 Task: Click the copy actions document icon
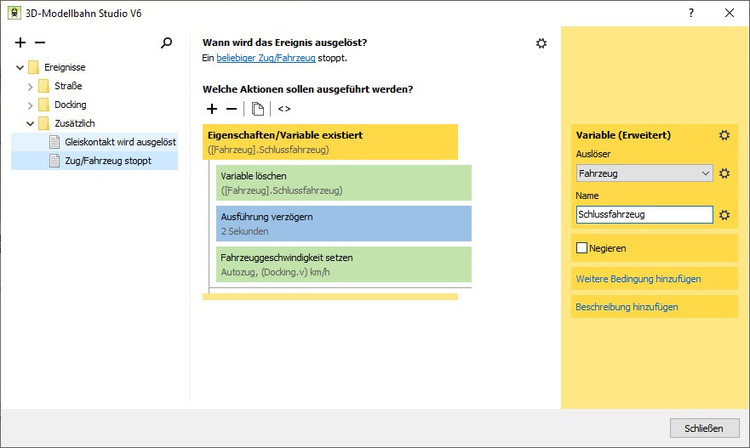click(258, 108)
